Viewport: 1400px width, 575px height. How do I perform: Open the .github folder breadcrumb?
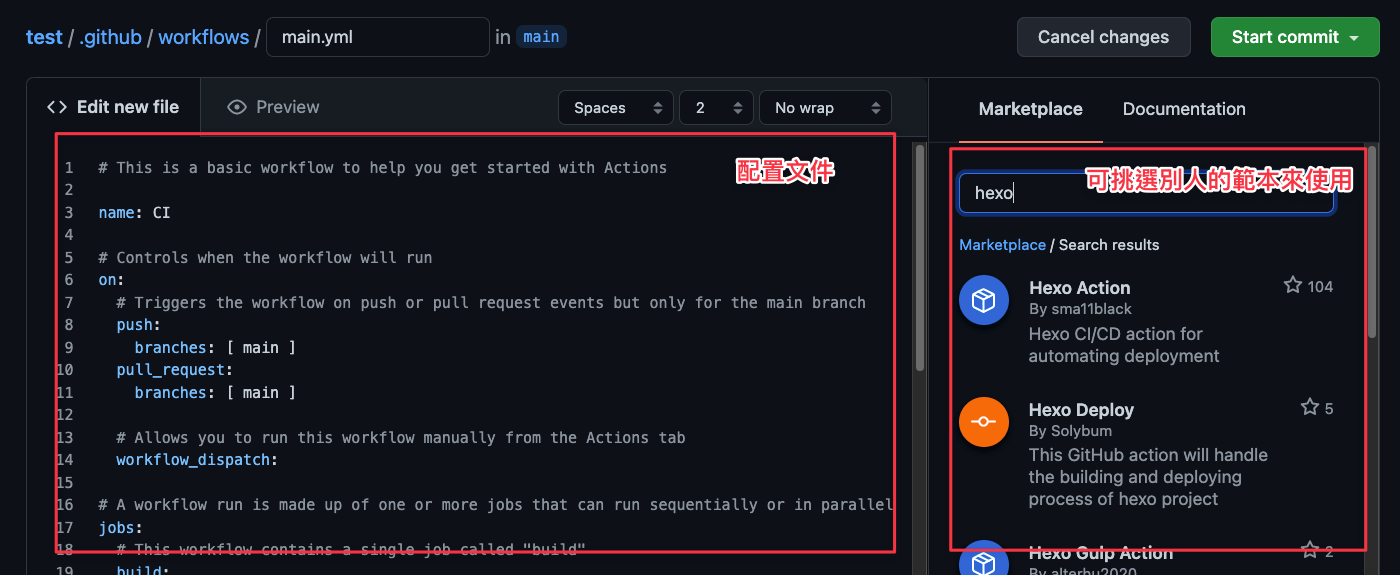click(110, 37)
